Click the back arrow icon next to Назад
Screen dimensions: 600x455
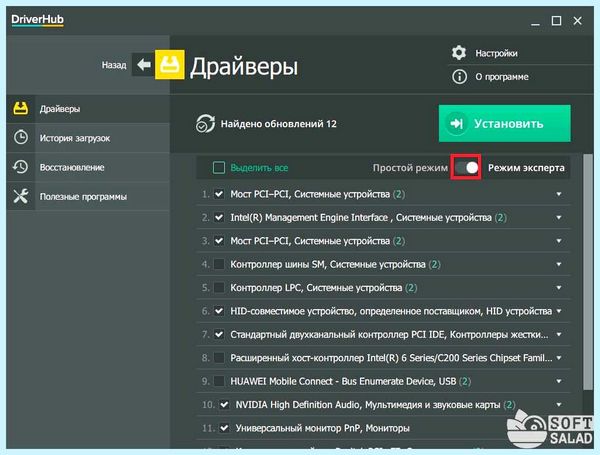point(143,65)
